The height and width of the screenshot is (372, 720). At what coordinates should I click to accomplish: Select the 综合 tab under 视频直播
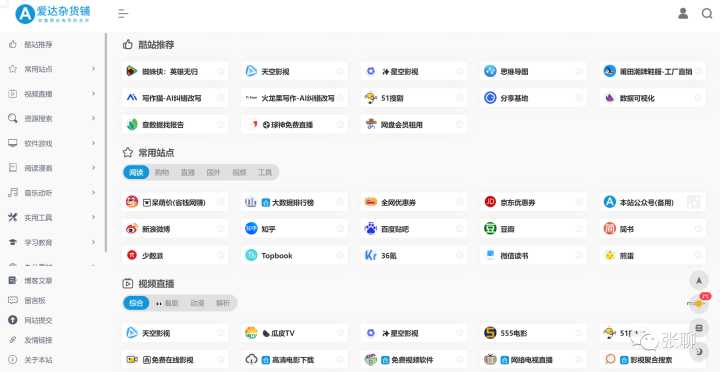136,303
